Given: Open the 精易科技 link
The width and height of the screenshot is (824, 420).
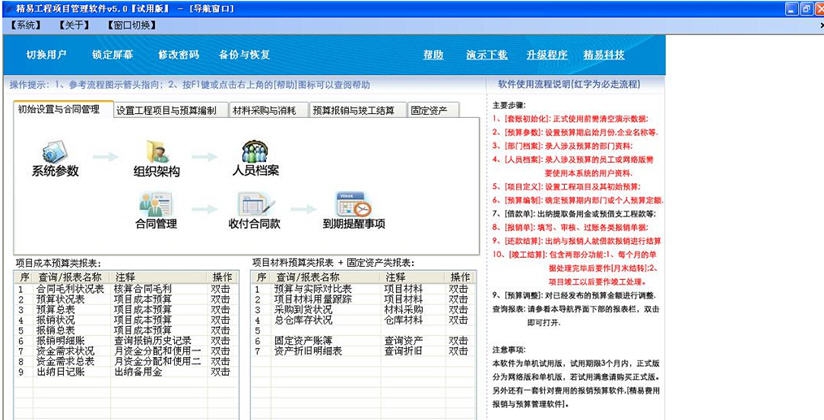Looking at the screenshot, I should 604,55.
